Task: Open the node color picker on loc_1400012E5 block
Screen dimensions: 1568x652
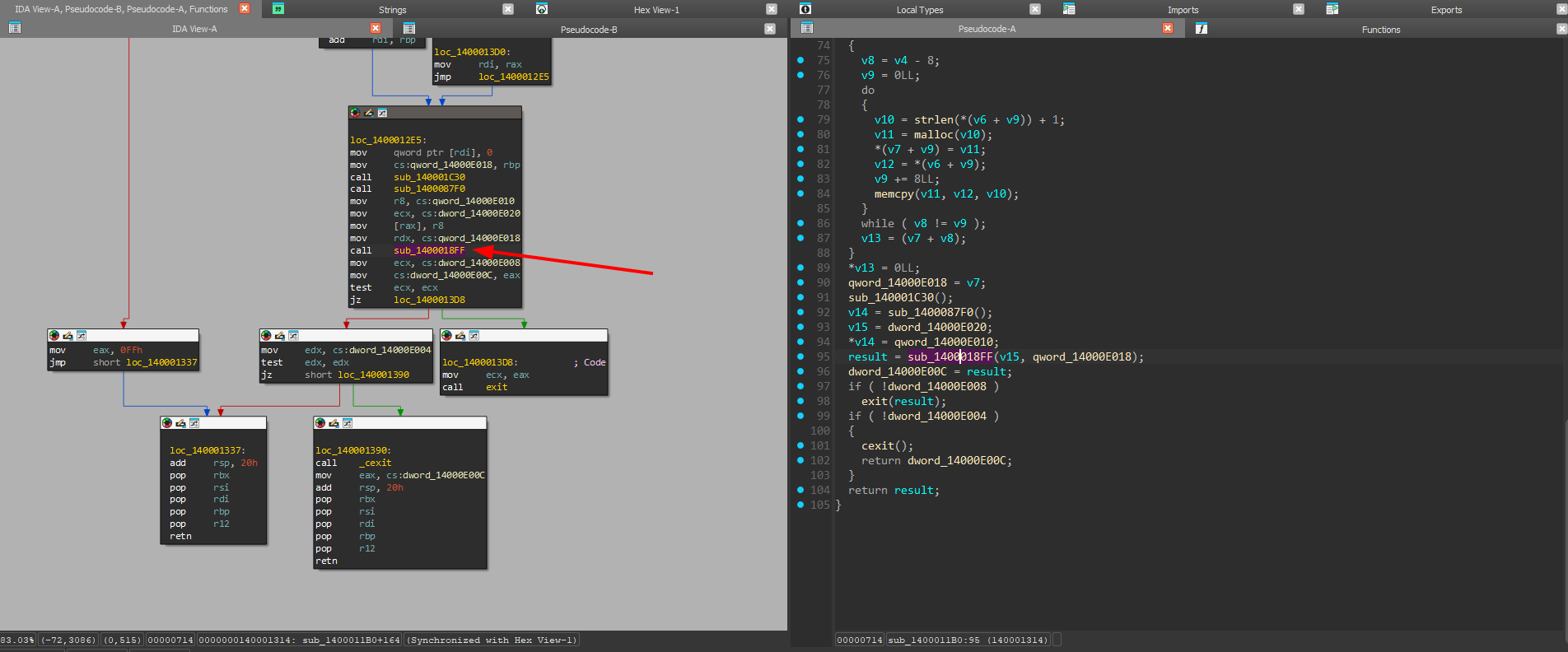Action: pyautogui.click(x=355, y=113)
